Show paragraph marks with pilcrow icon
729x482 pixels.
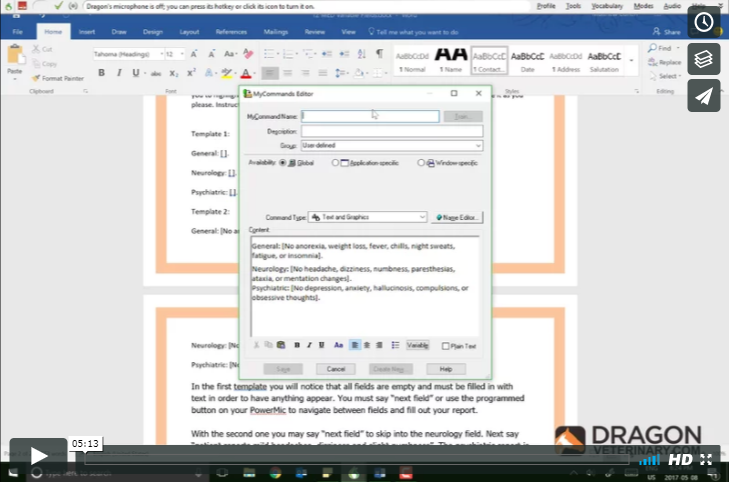[379, 54]
